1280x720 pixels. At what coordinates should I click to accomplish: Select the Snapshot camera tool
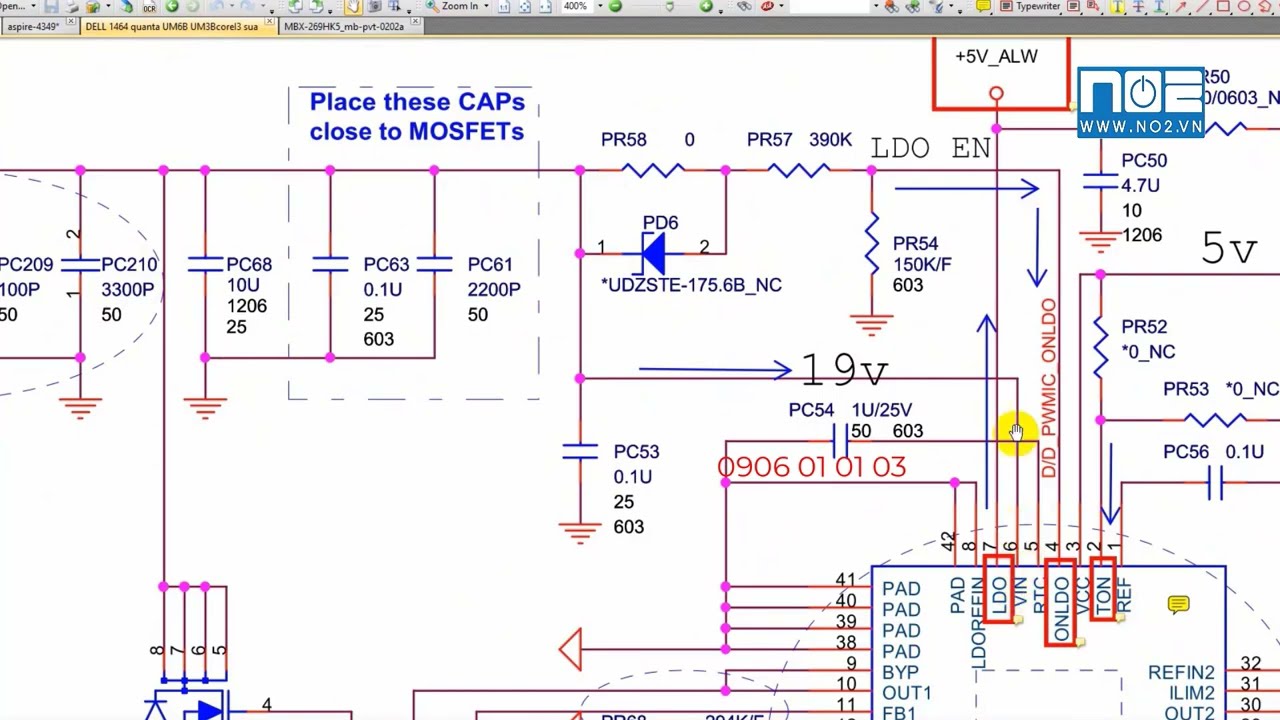(x=374, y=6)
